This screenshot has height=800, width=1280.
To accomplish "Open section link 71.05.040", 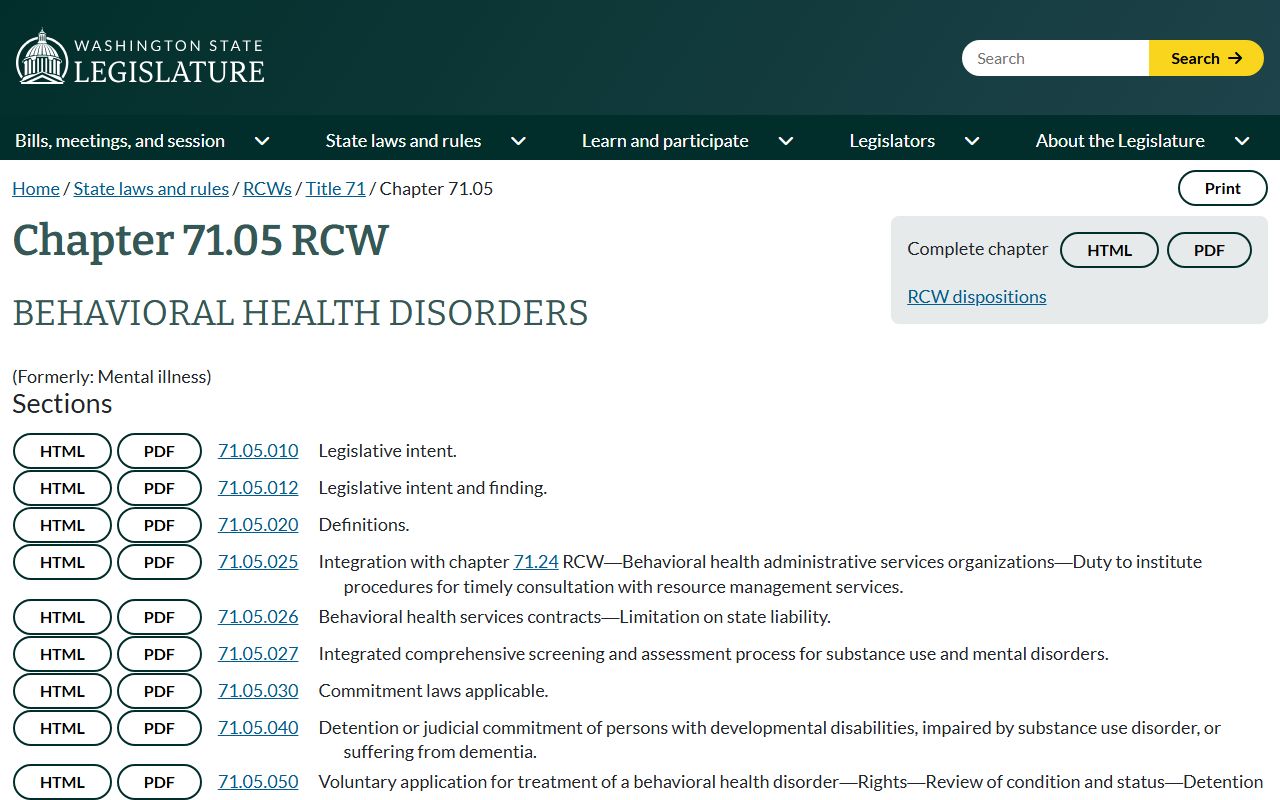I will coord(258,728).
